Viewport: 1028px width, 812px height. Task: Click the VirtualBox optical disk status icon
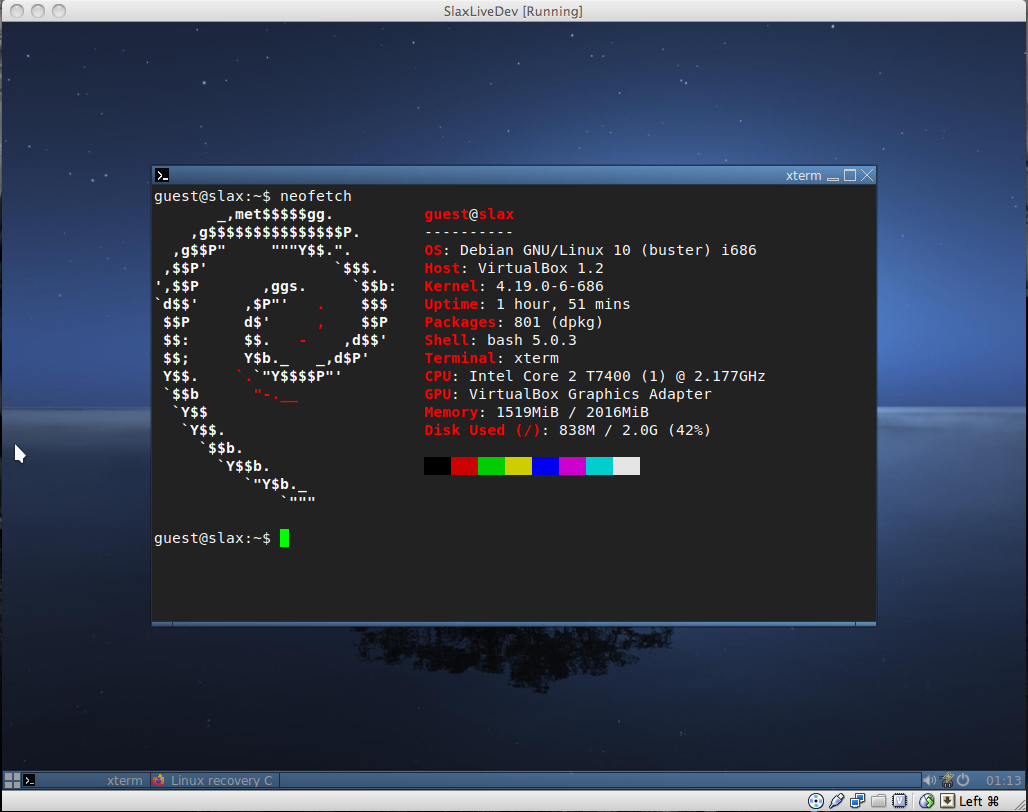(x=815, y=801)
